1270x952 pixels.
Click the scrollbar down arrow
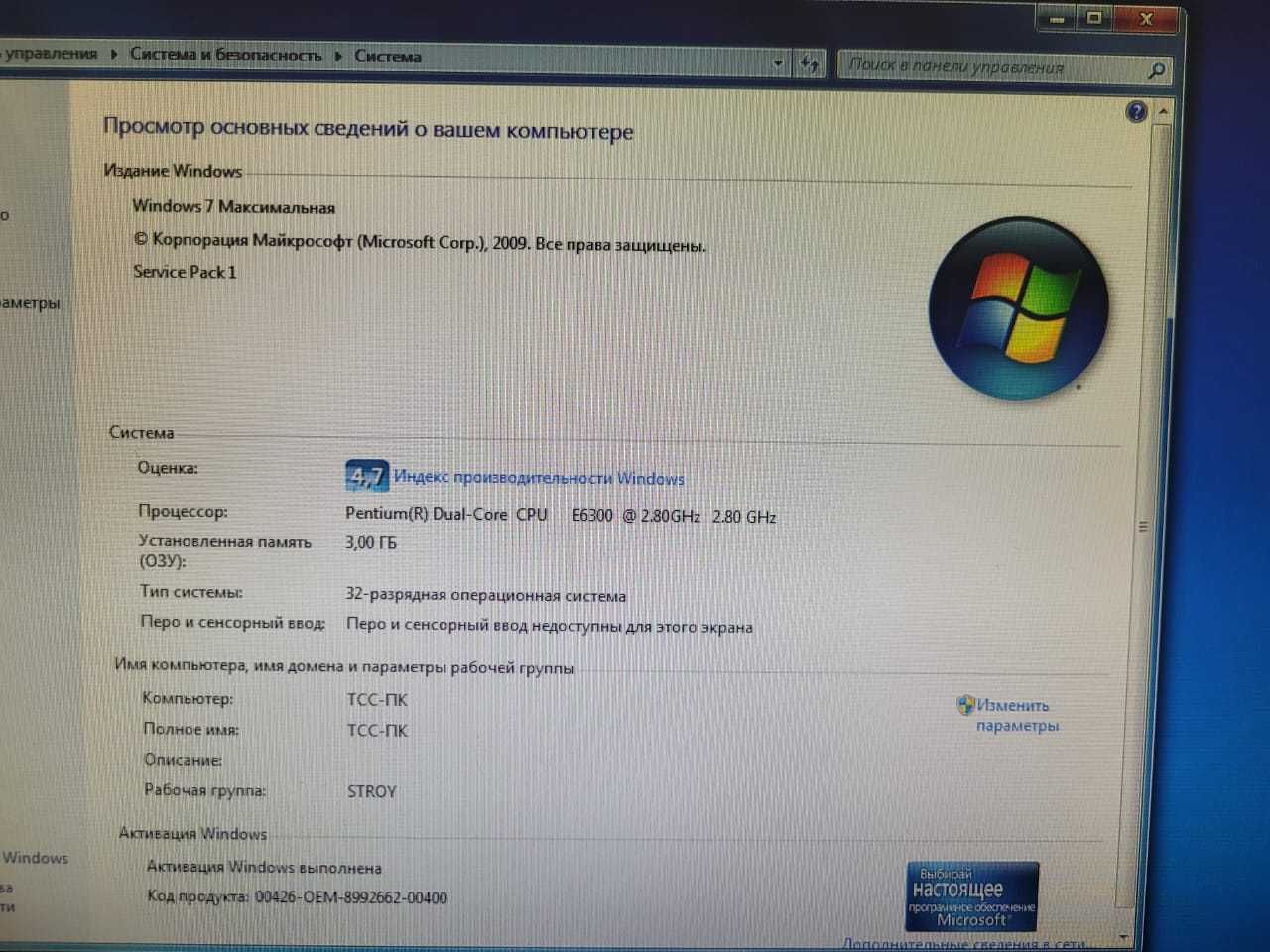(1124, 936)
